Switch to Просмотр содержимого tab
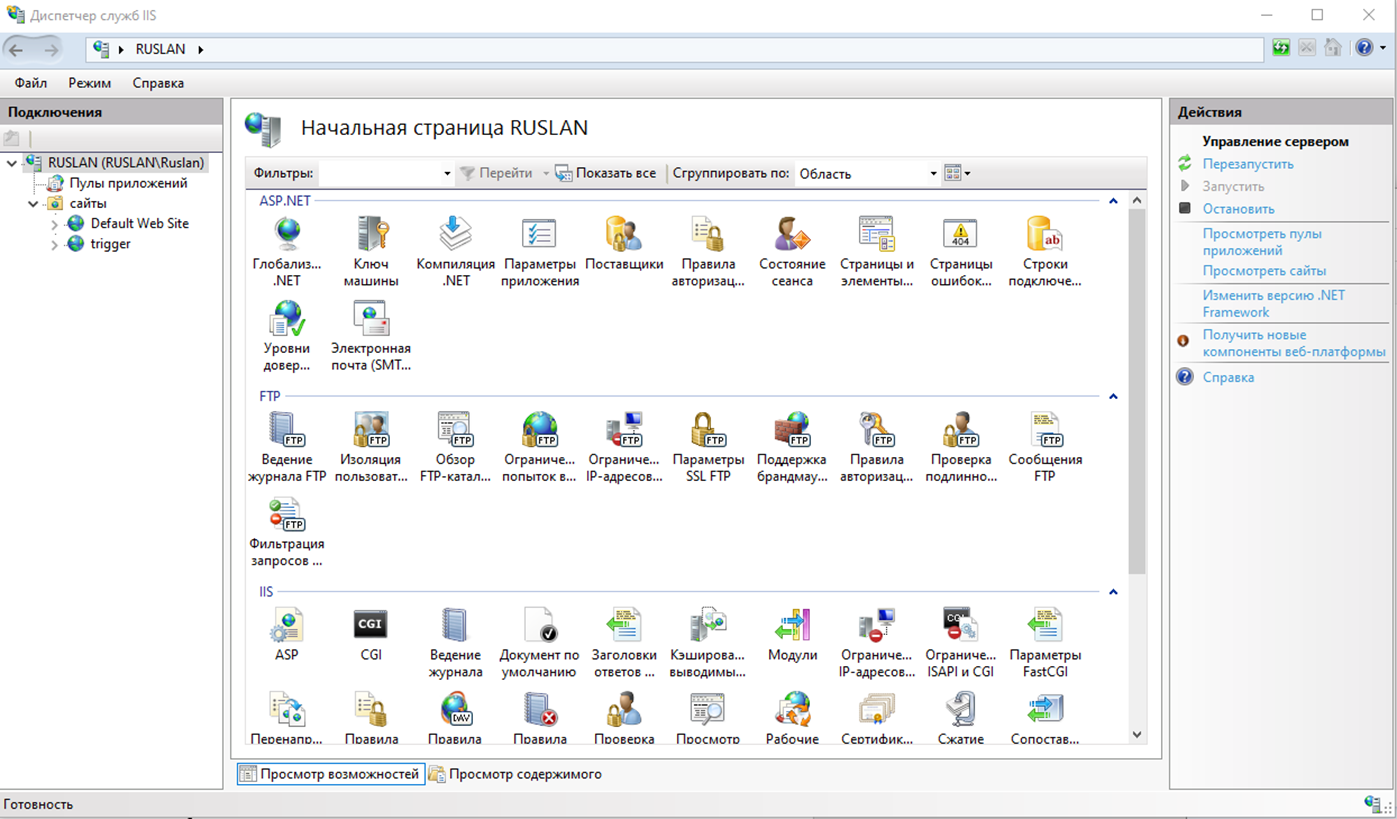This screenshot has width=1397, height=819. tap(524, 774)
